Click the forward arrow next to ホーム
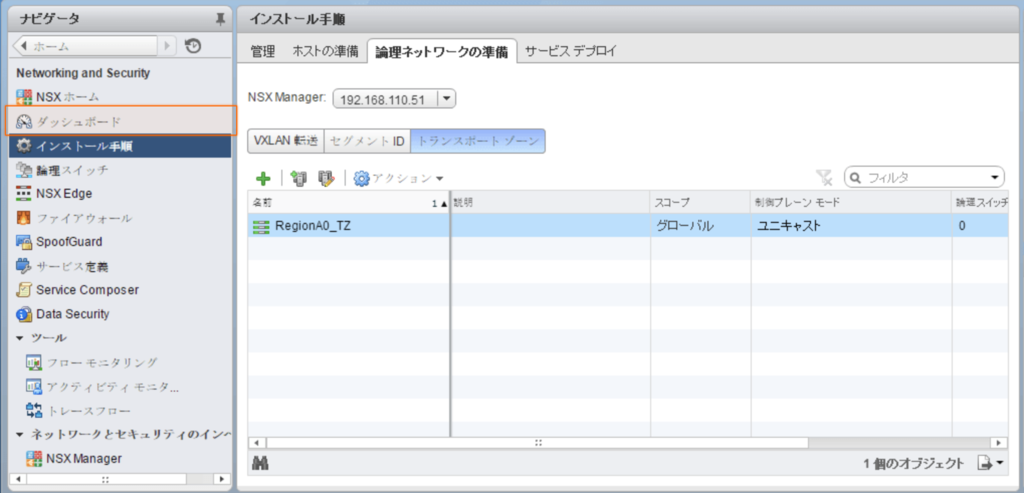The height and width of the screenshot is (493, 1024). [x=168, y=46]
